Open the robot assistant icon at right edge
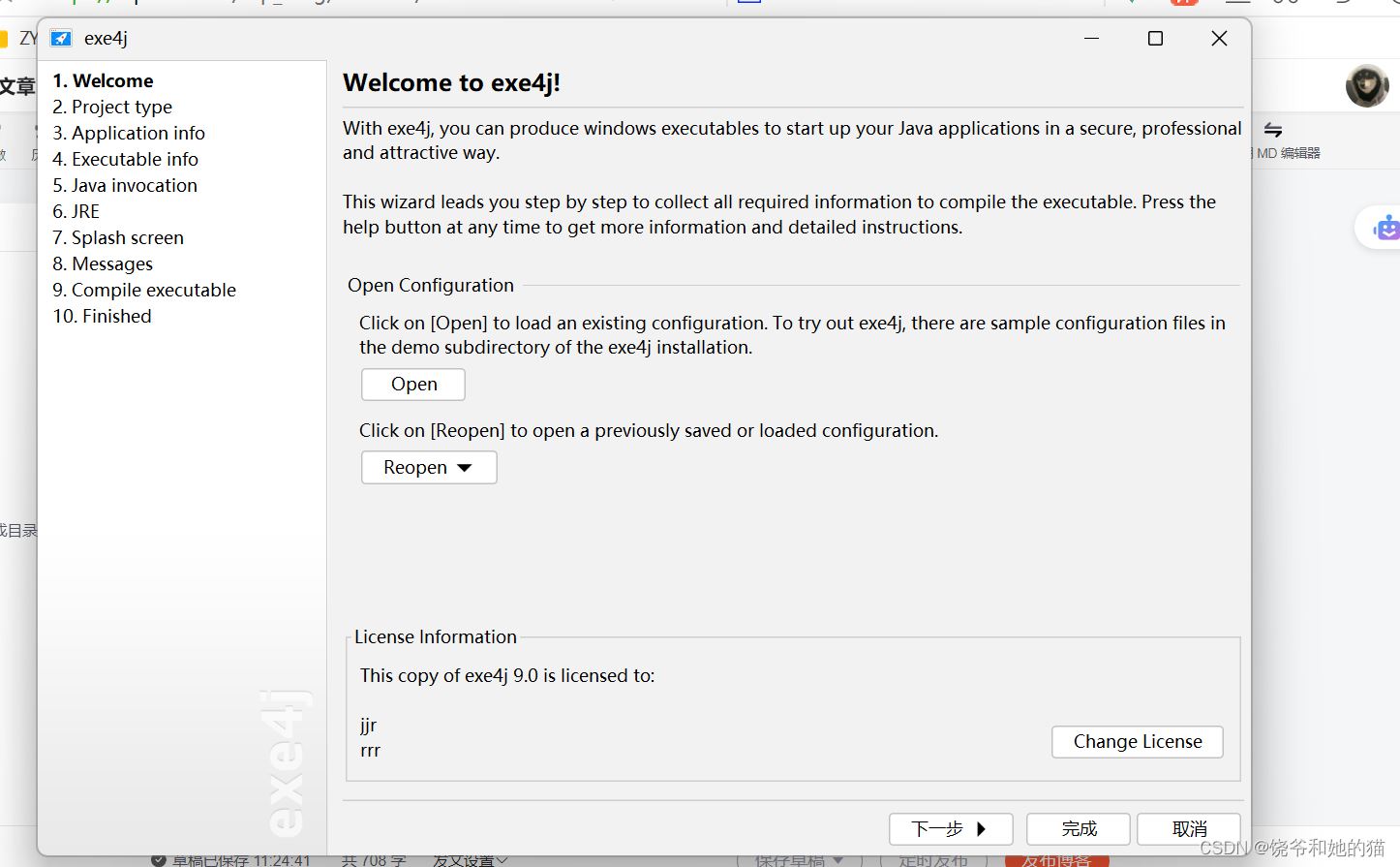This screenshot has width=1400, height=867. 1387,229
